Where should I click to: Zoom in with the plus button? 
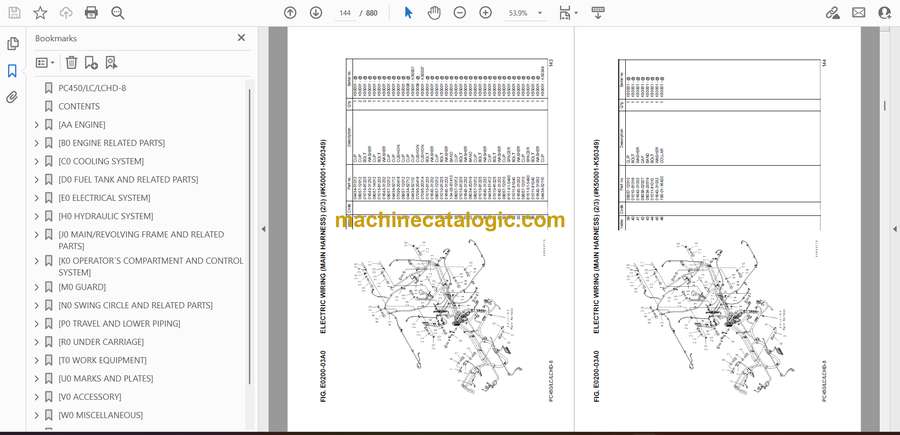pos(486,13)
